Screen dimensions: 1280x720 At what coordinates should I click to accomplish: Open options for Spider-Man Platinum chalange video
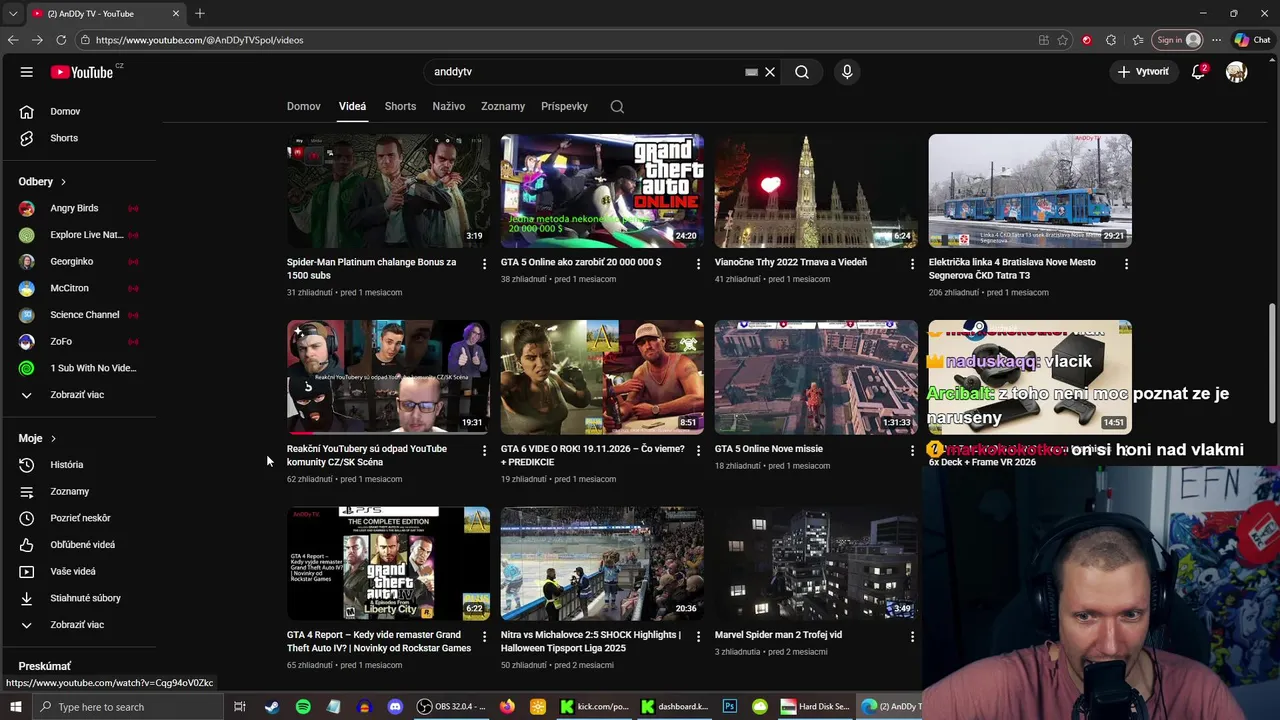coord(484,264)
